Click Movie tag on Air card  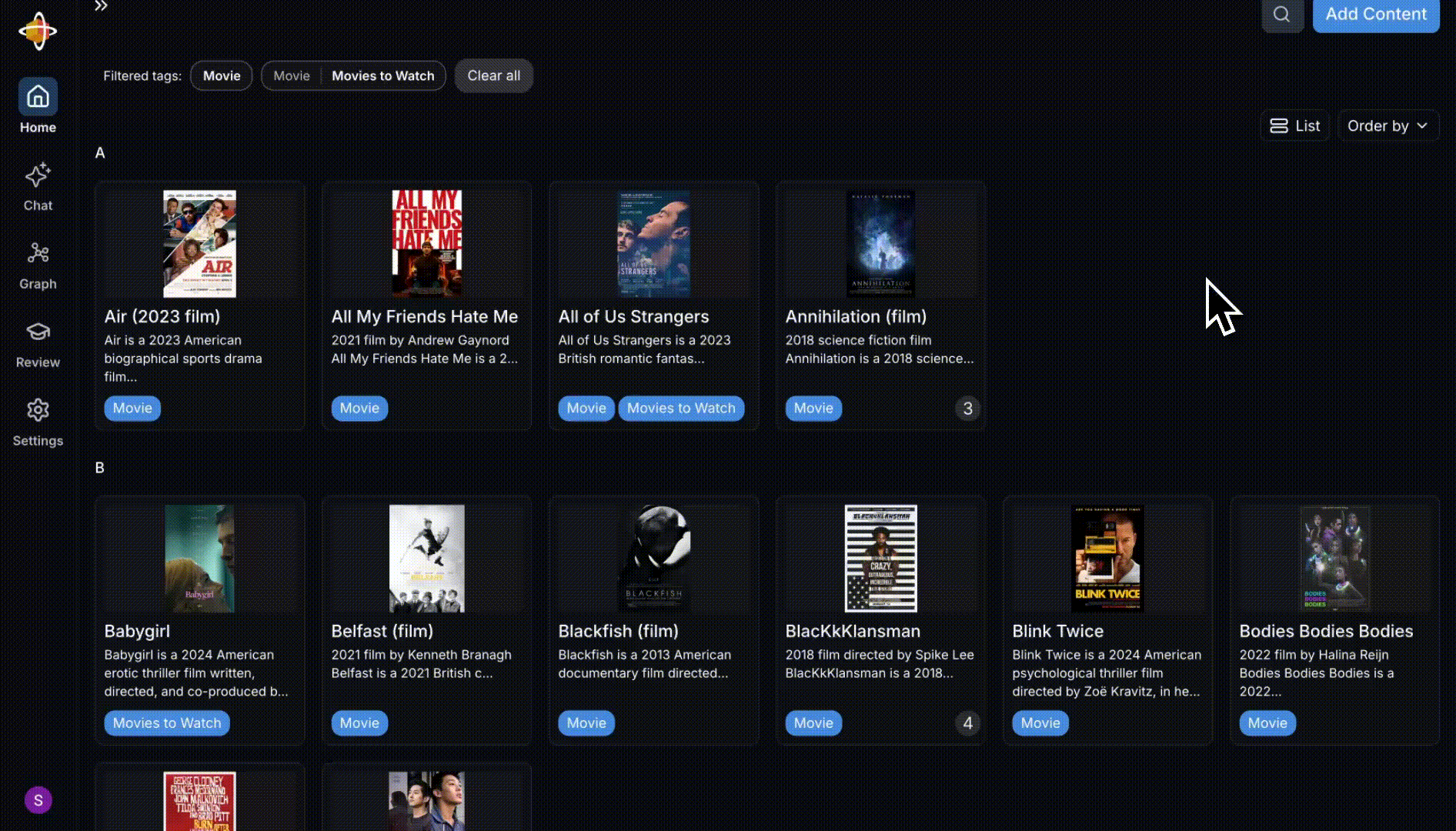tap(132, 408)
